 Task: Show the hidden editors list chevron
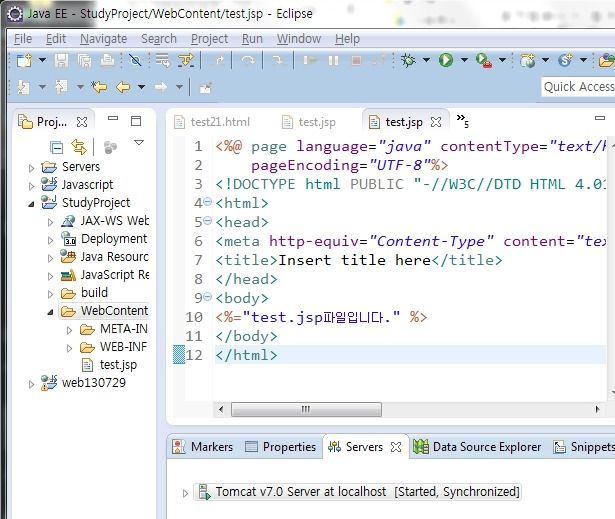(x=462, y=121)
